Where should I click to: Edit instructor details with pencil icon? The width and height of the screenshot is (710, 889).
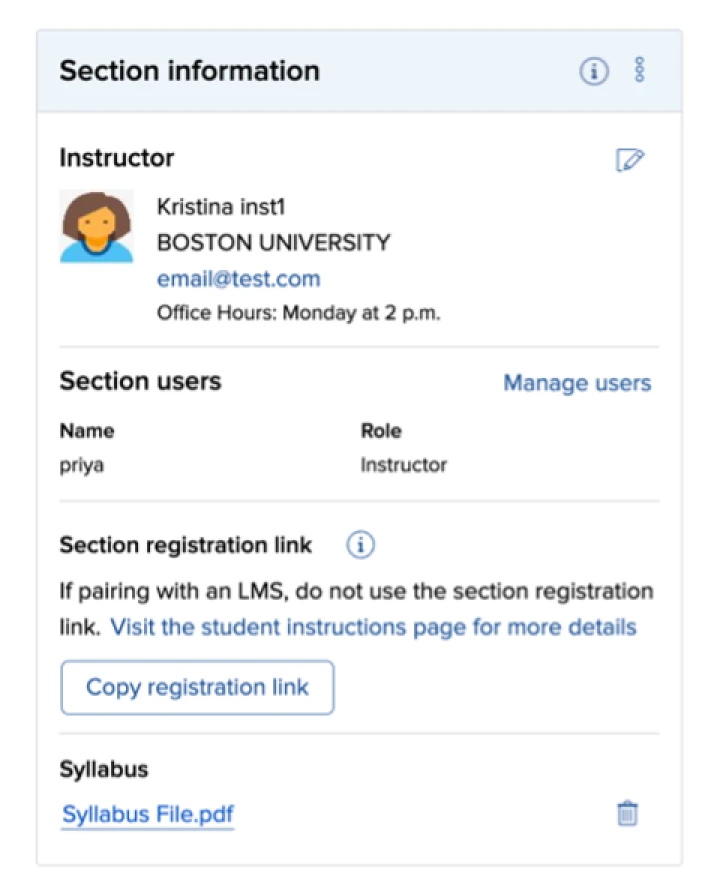(x=630, y=160)
